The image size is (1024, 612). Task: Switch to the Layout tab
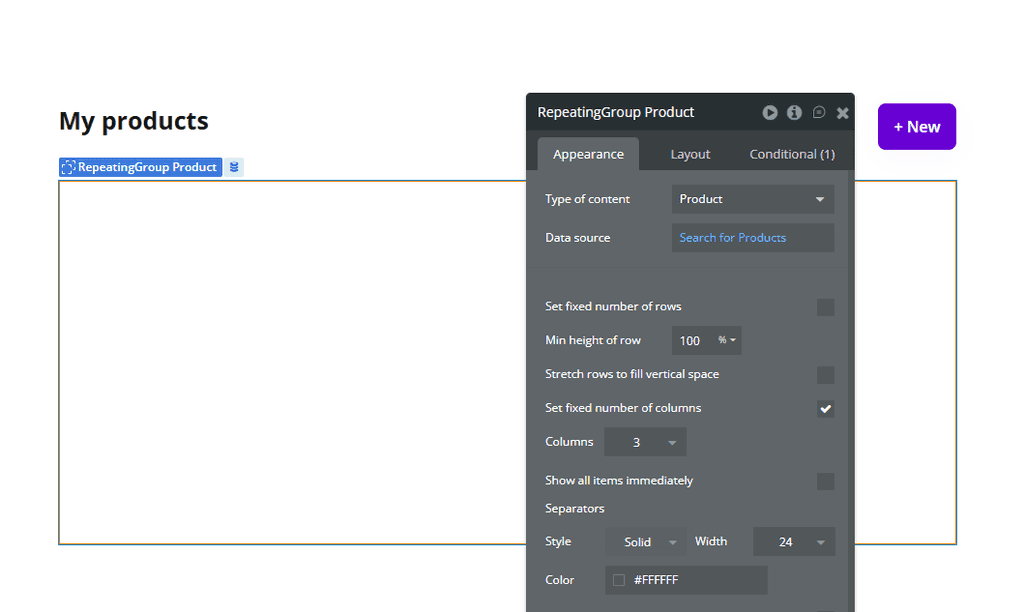point(690,154)
